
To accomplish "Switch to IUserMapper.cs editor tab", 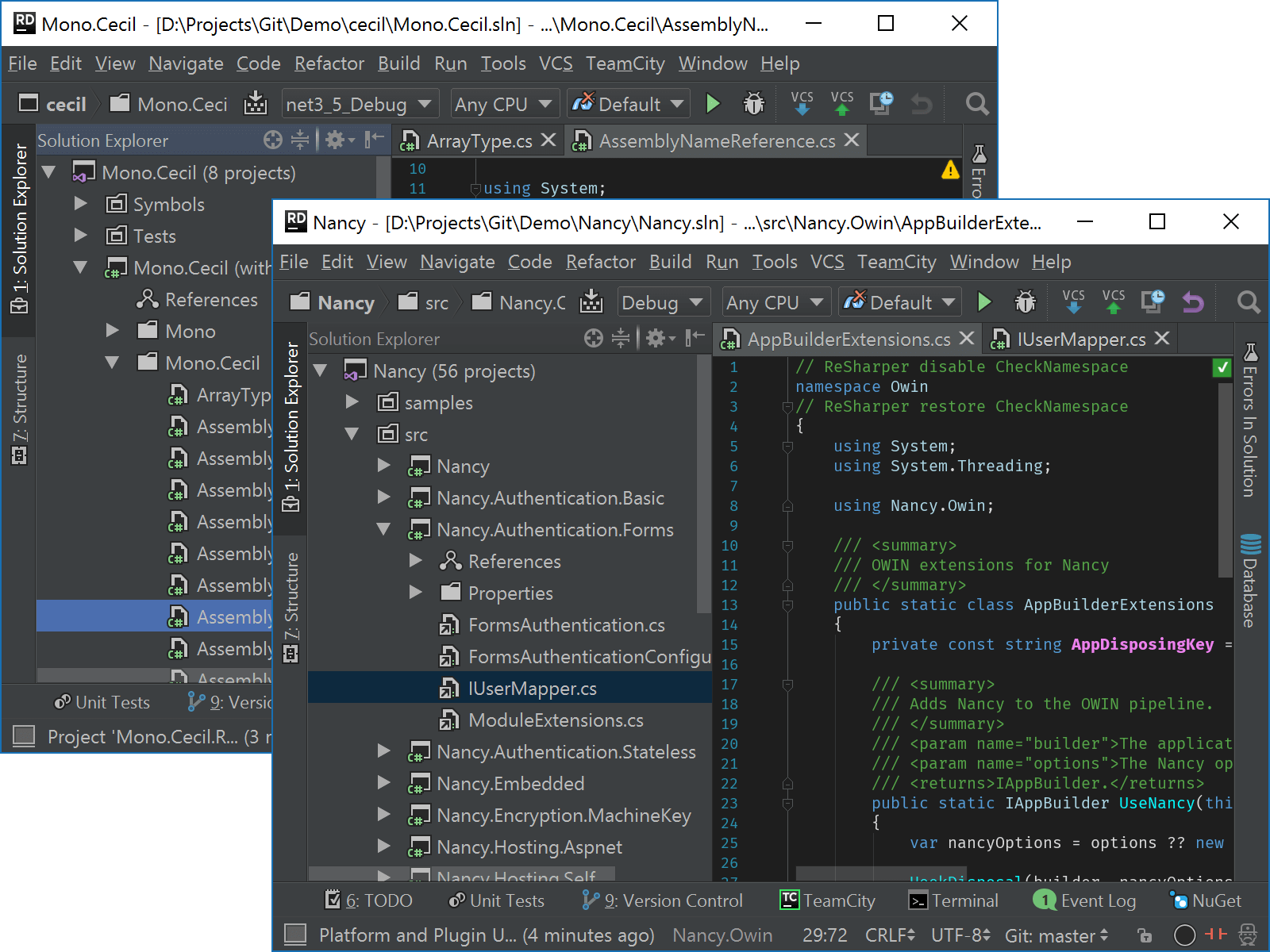I will click(1081, 339).
